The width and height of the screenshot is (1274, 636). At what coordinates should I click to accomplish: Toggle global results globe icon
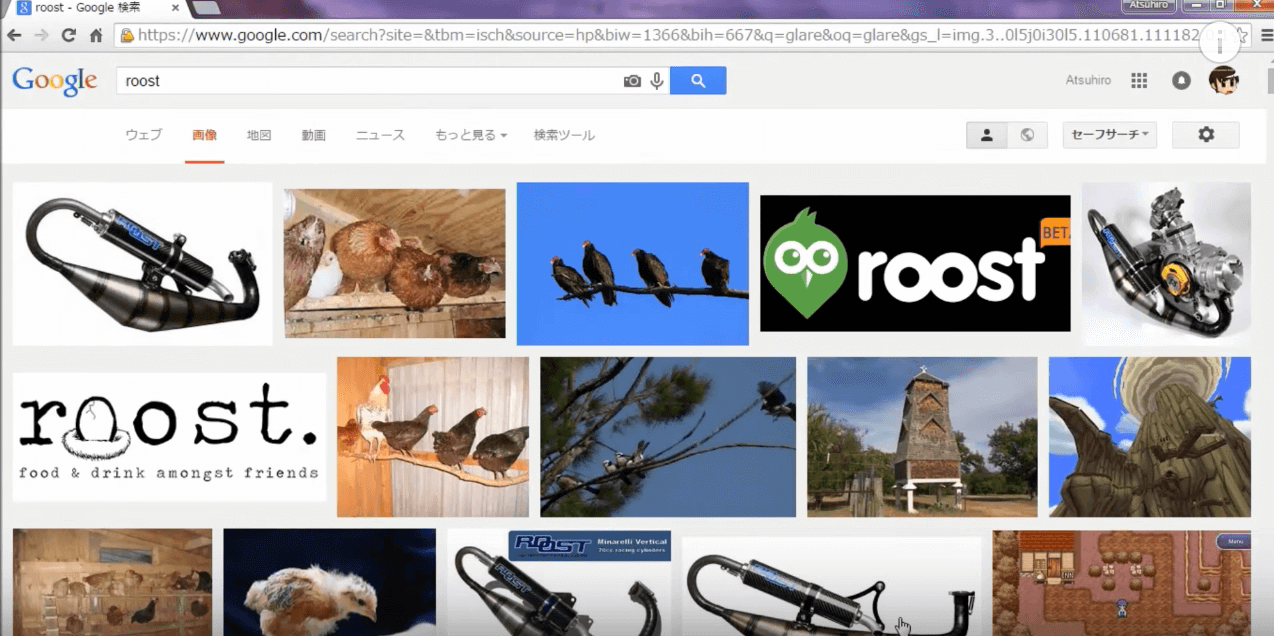click(1027, 135)
